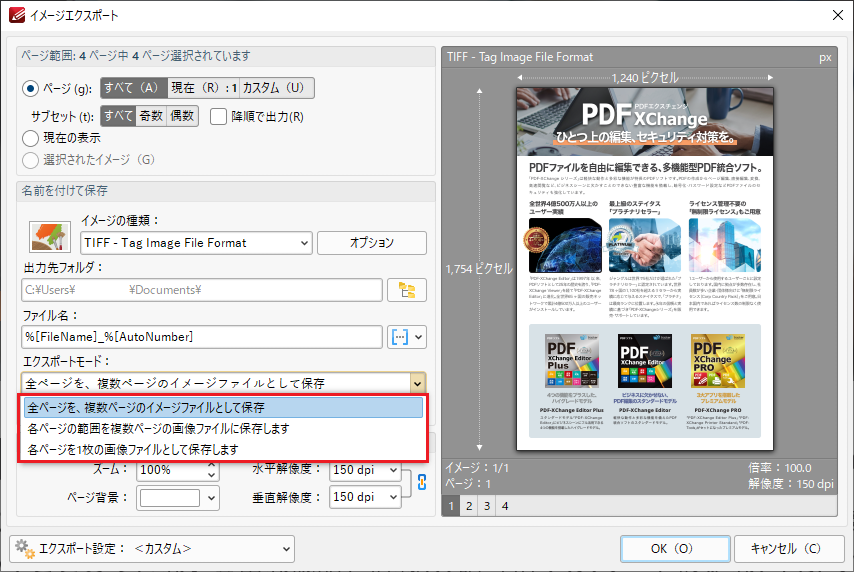Toggle page range 現在 (R) : 1 button
Screen dimensions: 854x572
click(x=203, y=88)
